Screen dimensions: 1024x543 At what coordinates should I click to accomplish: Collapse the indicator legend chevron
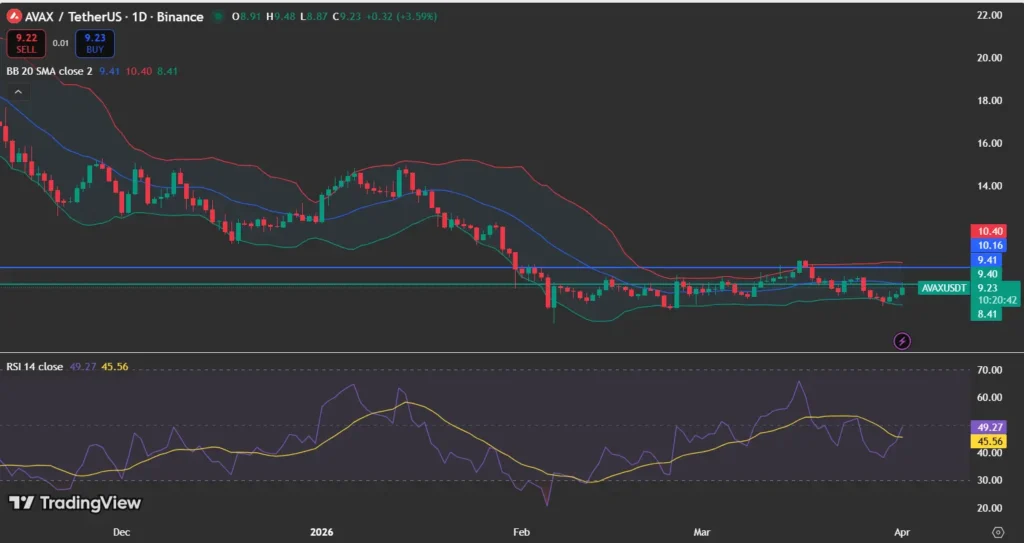18,92
